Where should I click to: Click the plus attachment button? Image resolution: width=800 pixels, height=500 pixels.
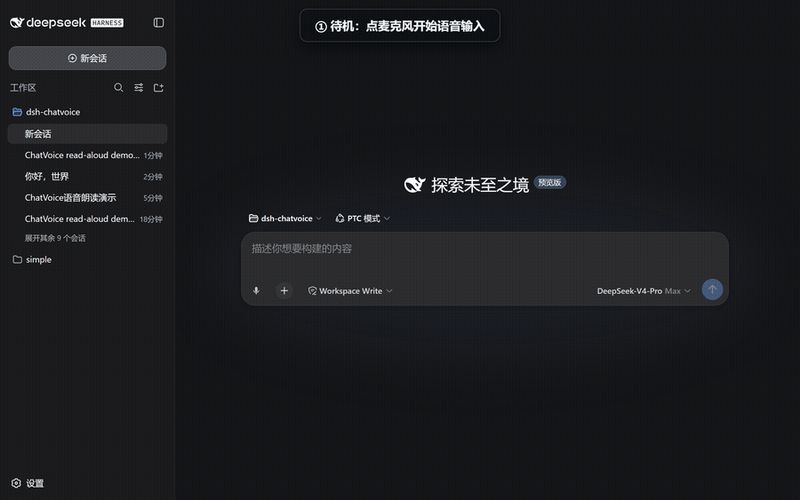(284, 291)
